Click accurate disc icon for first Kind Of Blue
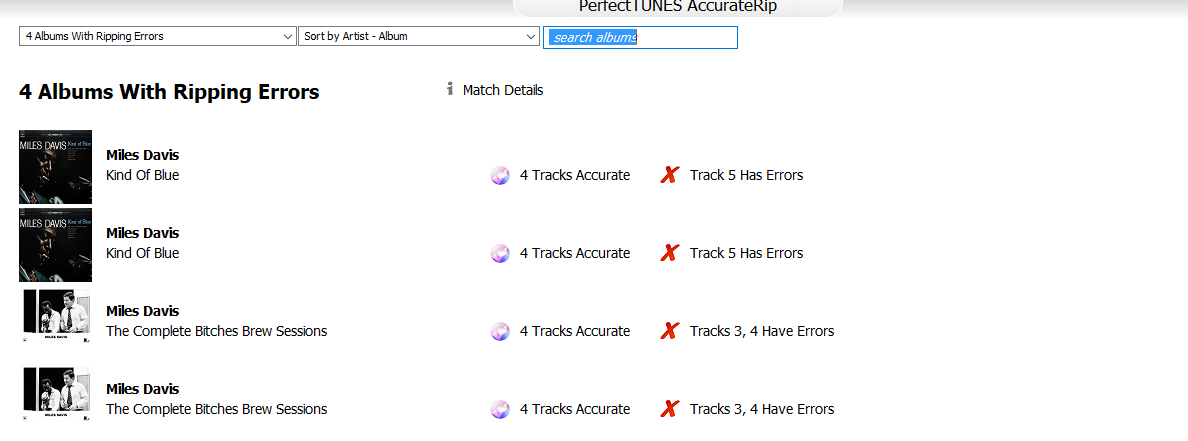1188x441 pixels. coord(500,176)
